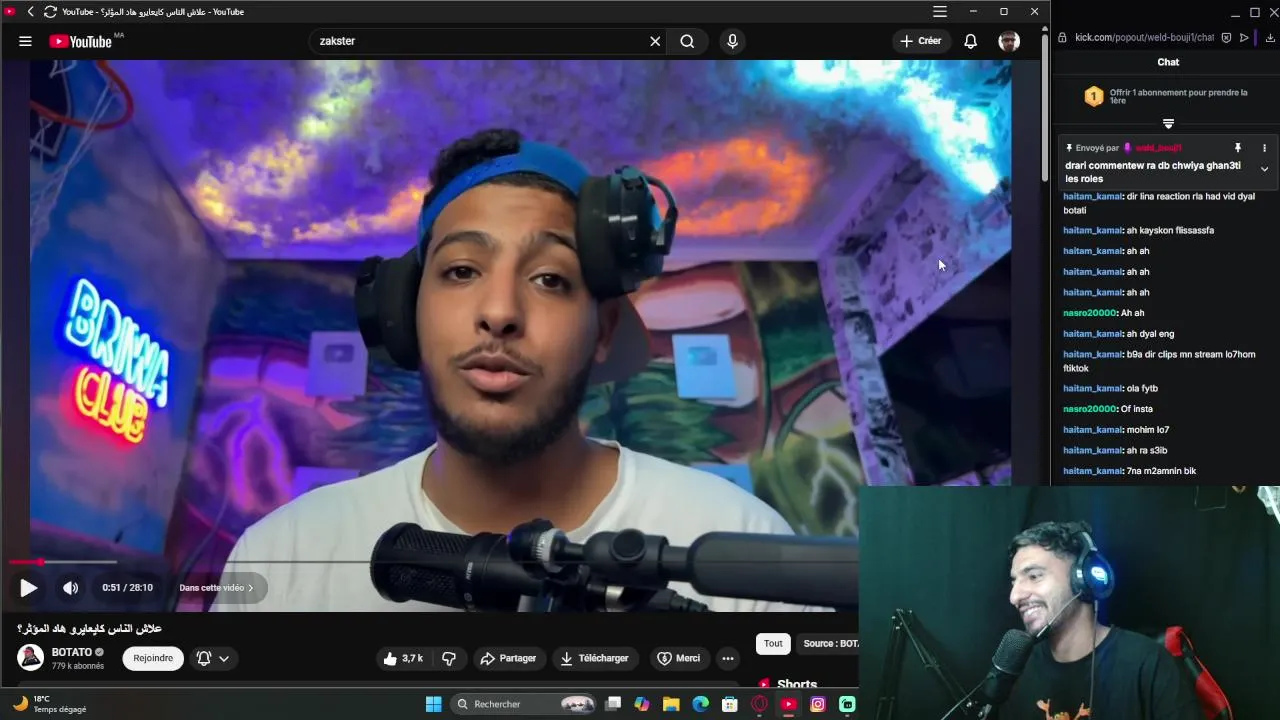
Task: Unpin the pinned chat message
Action: 1237,148
